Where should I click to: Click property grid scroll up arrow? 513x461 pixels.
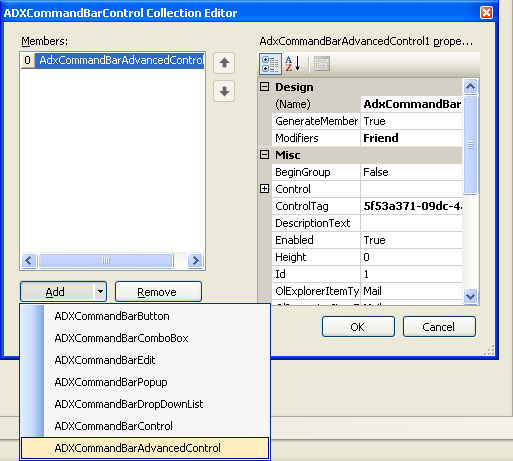[x=471, y=87]
